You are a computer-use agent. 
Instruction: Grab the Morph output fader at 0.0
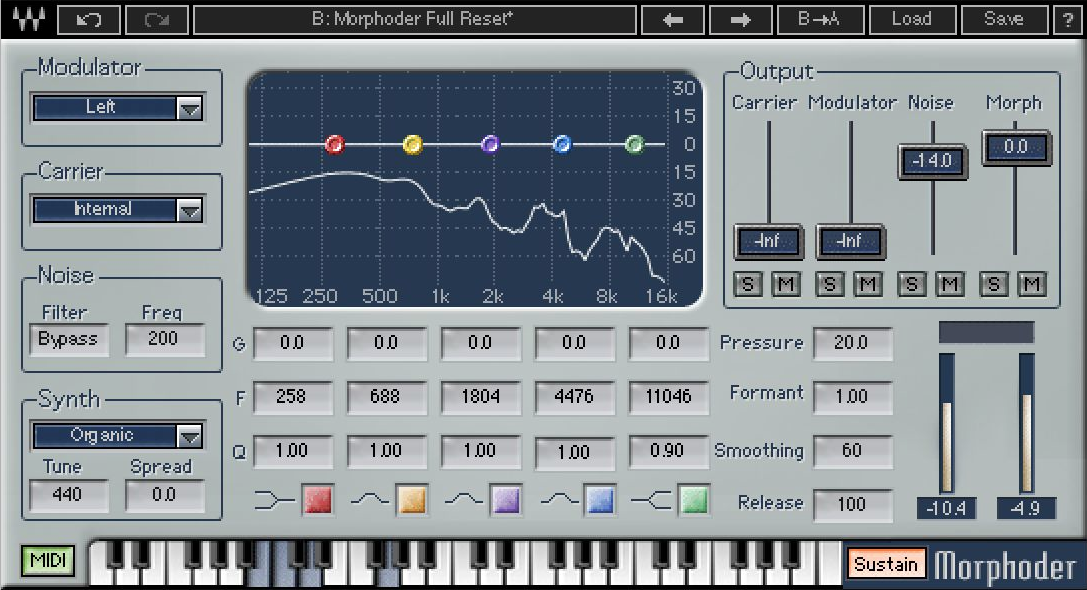1016,147
